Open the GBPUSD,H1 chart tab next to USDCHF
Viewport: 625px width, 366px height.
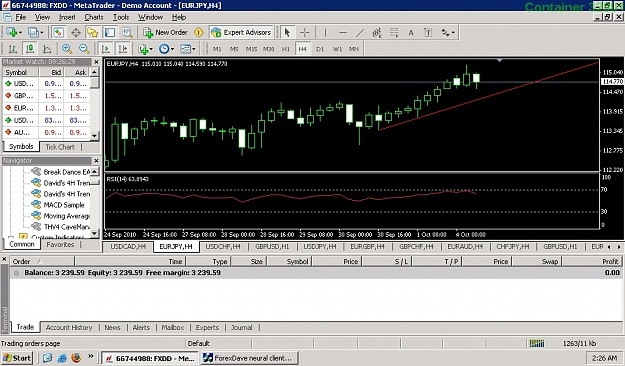tap(272, 247)
